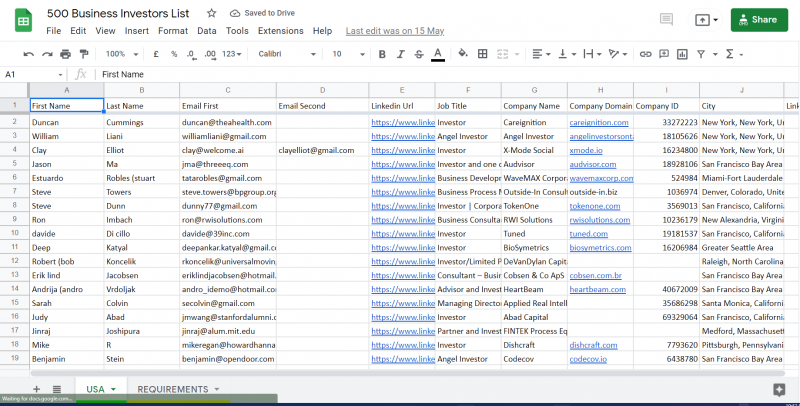Open the Calibri font dropdown
Image resolution: width=800 pixels, height=406 pixels.
point(287,54)
